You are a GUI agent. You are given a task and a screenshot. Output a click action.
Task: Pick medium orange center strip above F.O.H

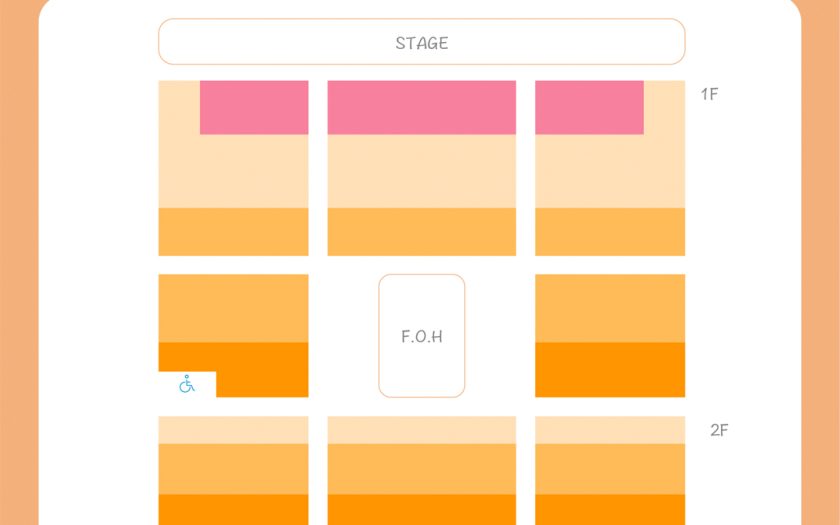[x=421, y=231]
